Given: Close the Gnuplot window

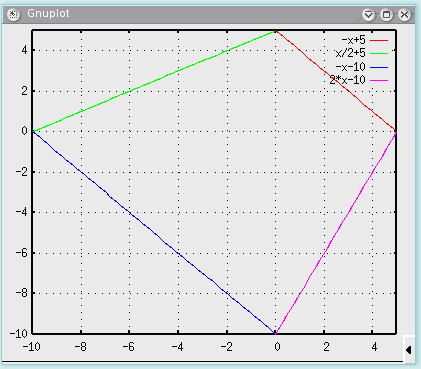Looking at the screenshot, I should coord(404,15).
